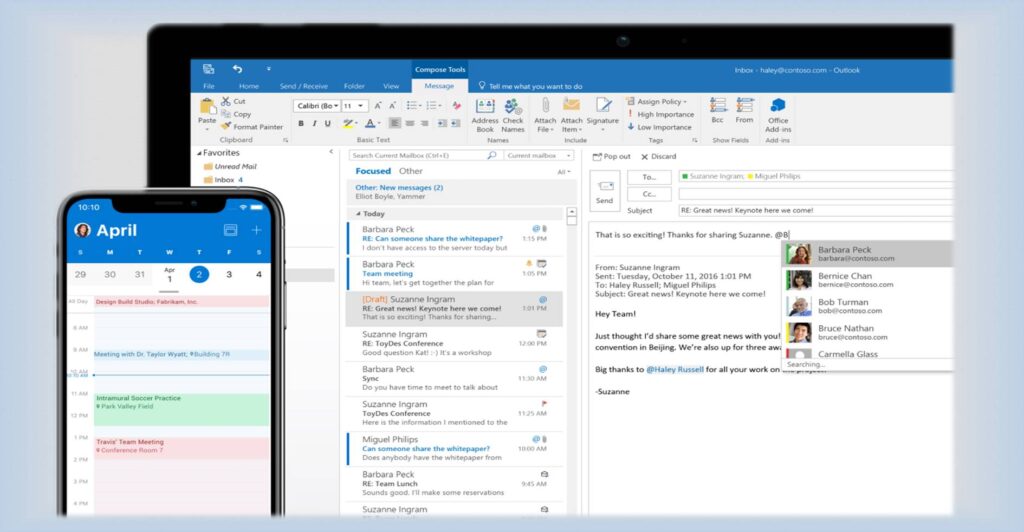Select Barbara Peck from mention suggestions
Image resolution: width=1024 pixels, height=532 pixels.
point(867,253)
